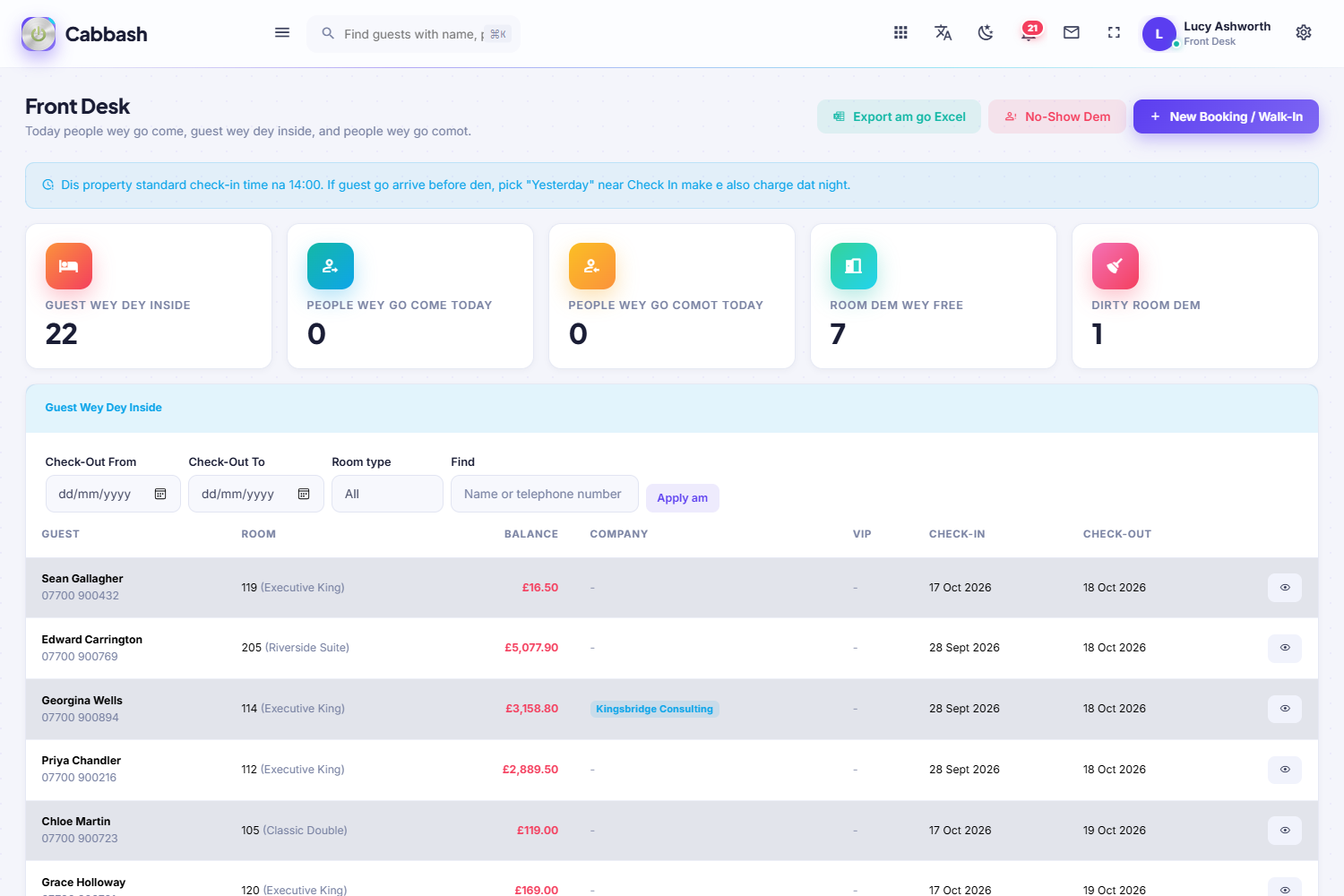Open calendar picker for Check-Out From
Image resolution: width=1344 pixels, height=896 pixels.
[x=160, y=494]
